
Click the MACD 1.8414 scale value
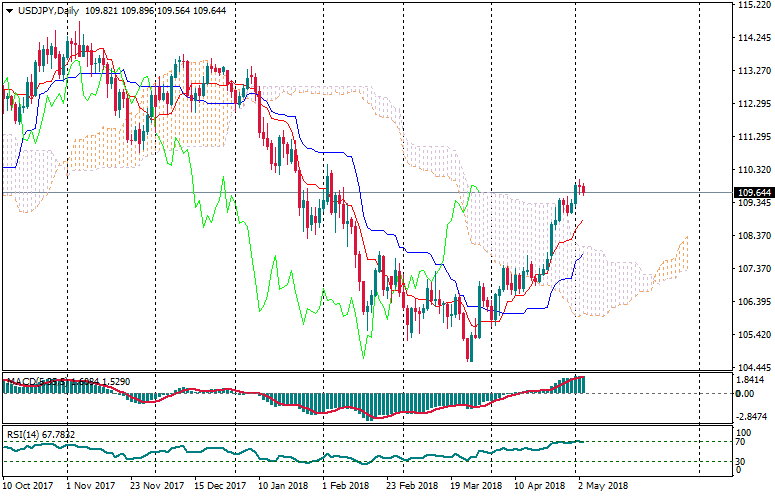point(750,380)
